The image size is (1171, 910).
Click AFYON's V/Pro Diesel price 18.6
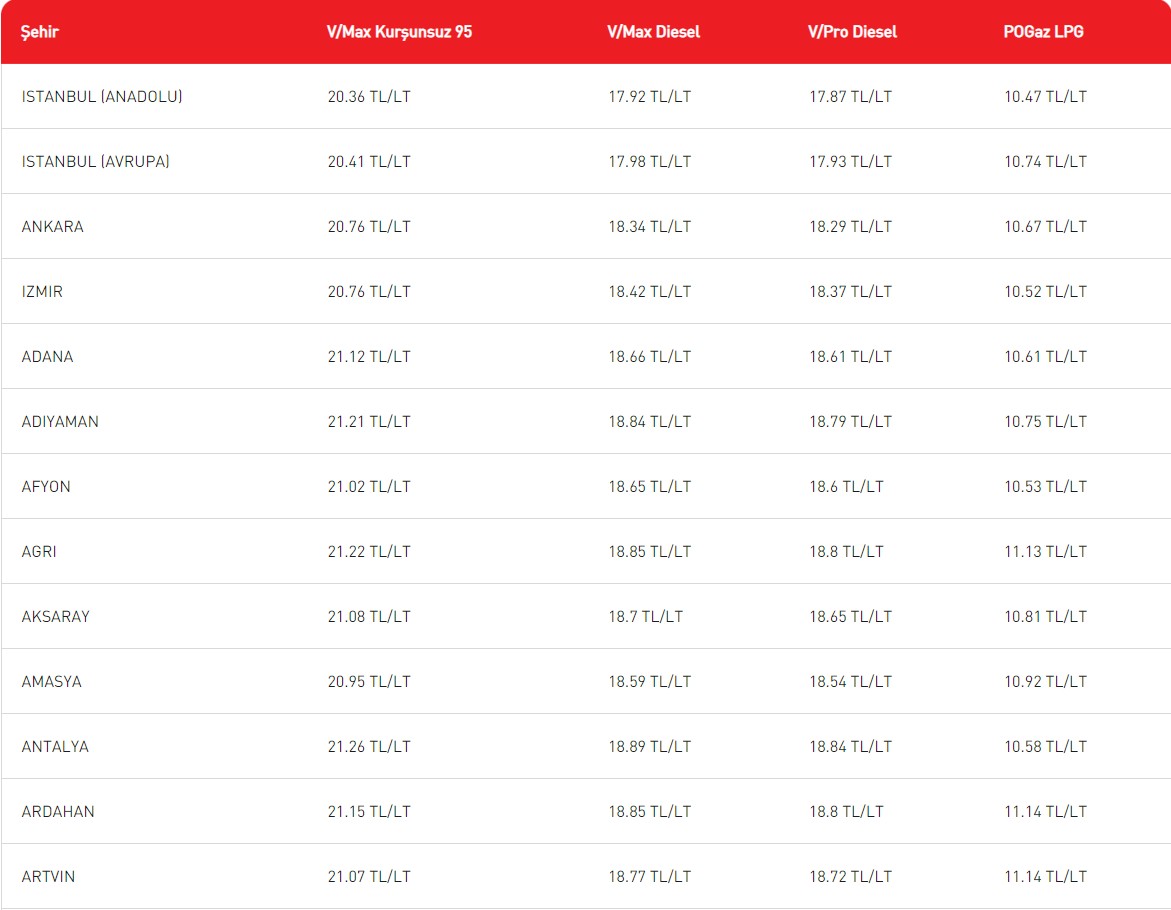tap(846, 487)
